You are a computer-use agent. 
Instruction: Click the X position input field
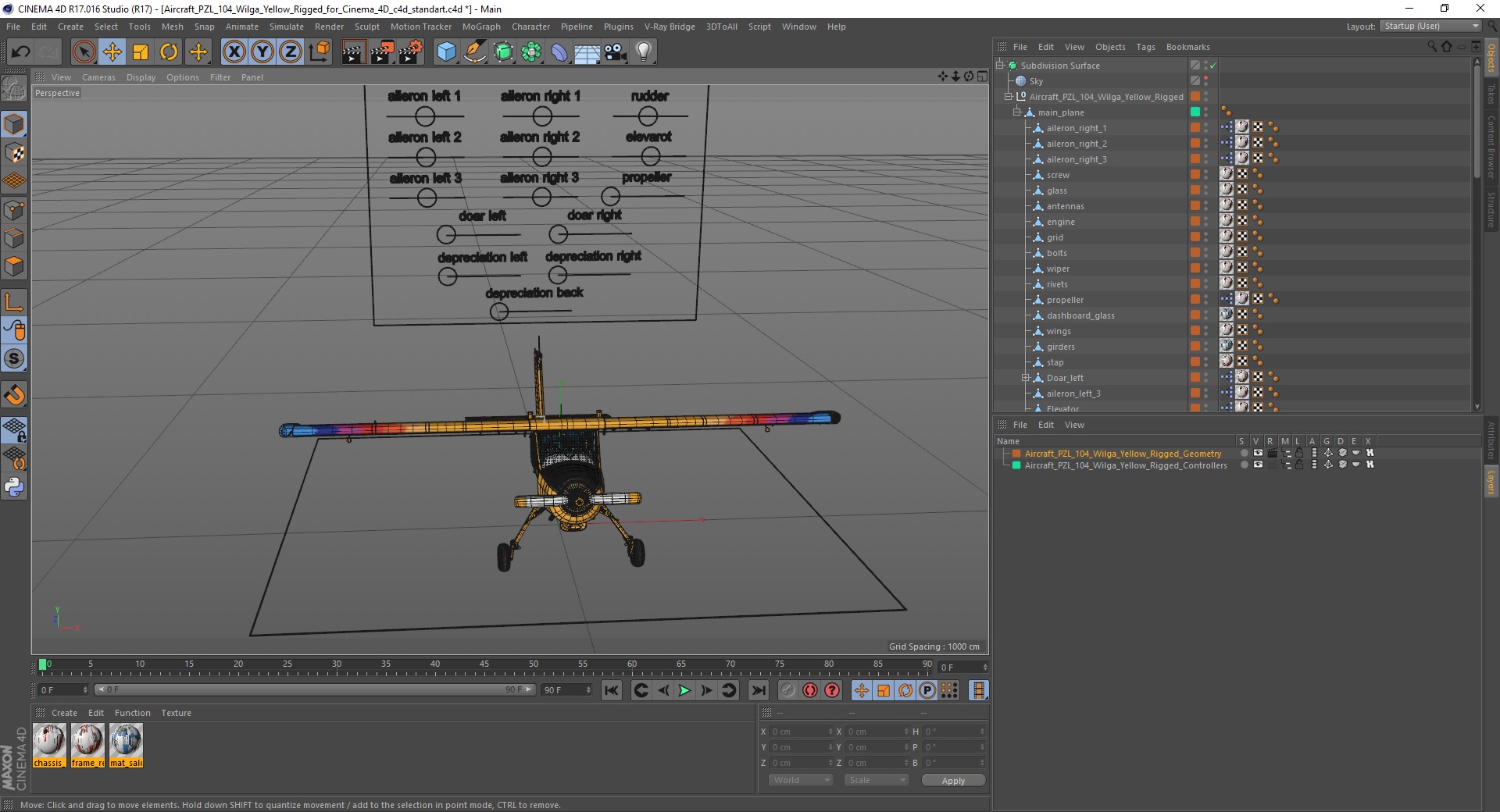pyautogui.click(x=802, y=732)
